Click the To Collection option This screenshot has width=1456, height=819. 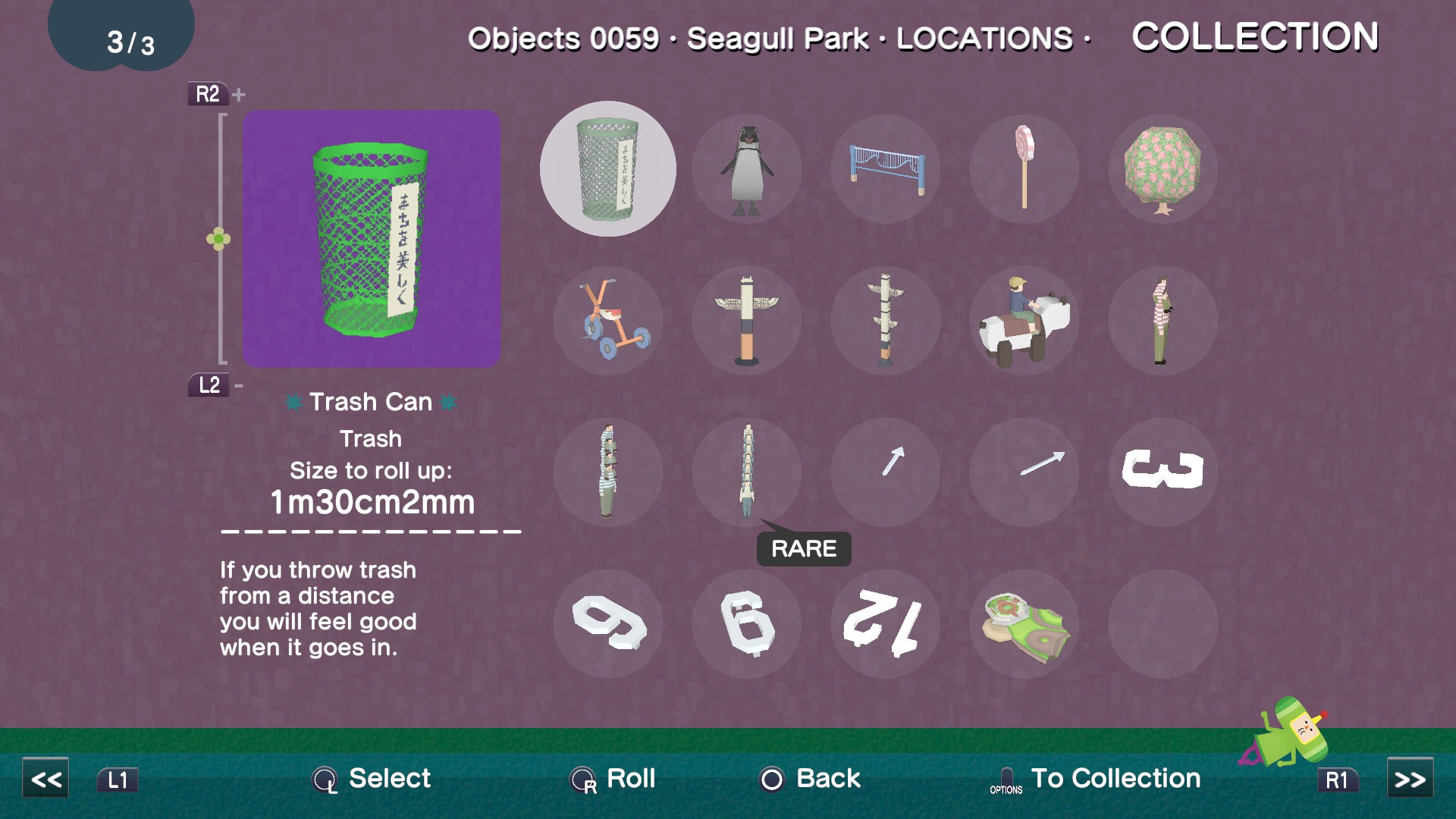tap(1095, 779)
